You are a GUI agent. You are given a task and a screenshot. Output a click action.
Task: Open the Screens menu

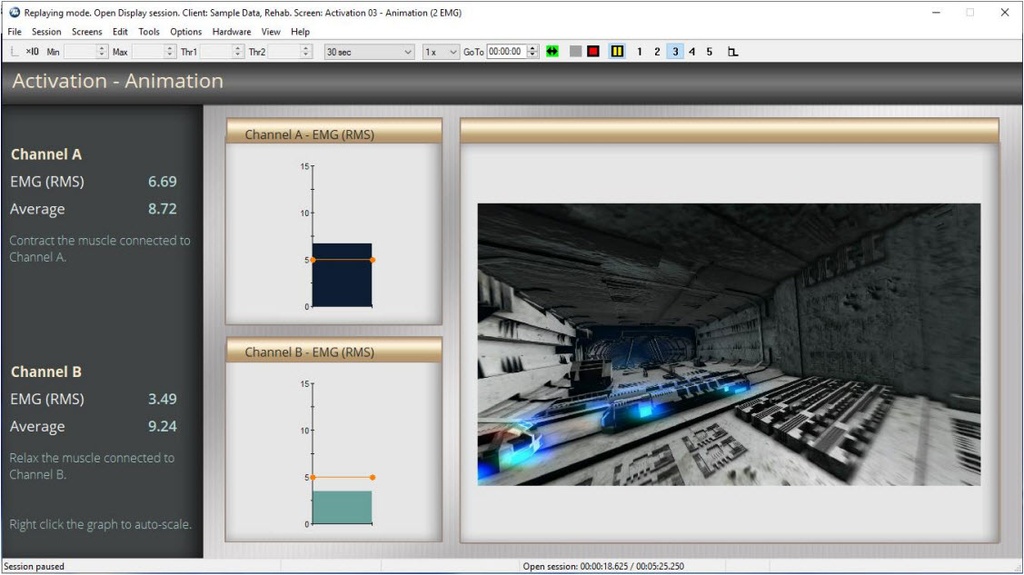click(87, 31)
